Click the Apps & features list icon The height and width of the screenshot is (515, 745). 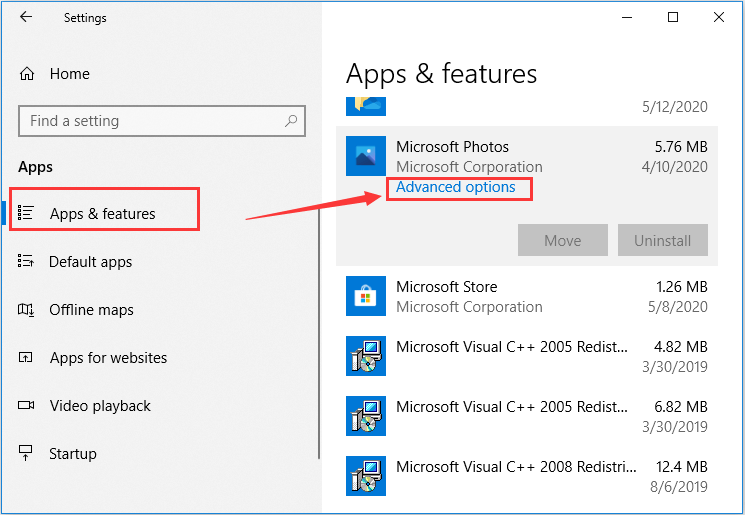[26, 213]
